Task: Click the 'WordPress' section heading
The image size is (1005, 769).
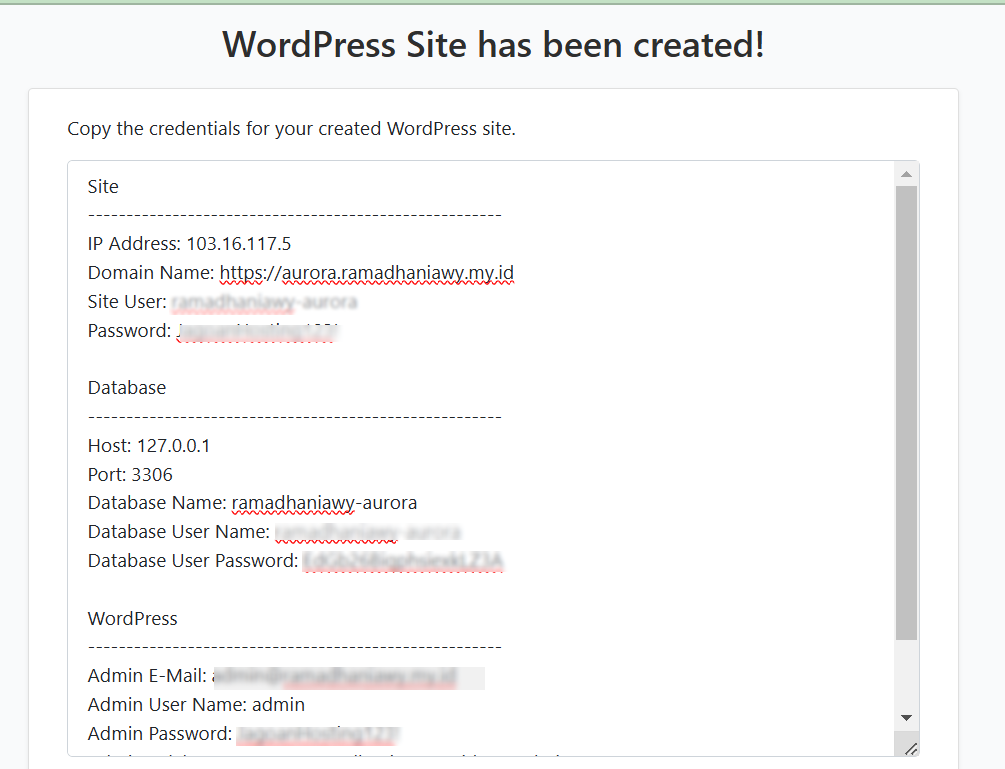Action: click(x=133, y=618)
